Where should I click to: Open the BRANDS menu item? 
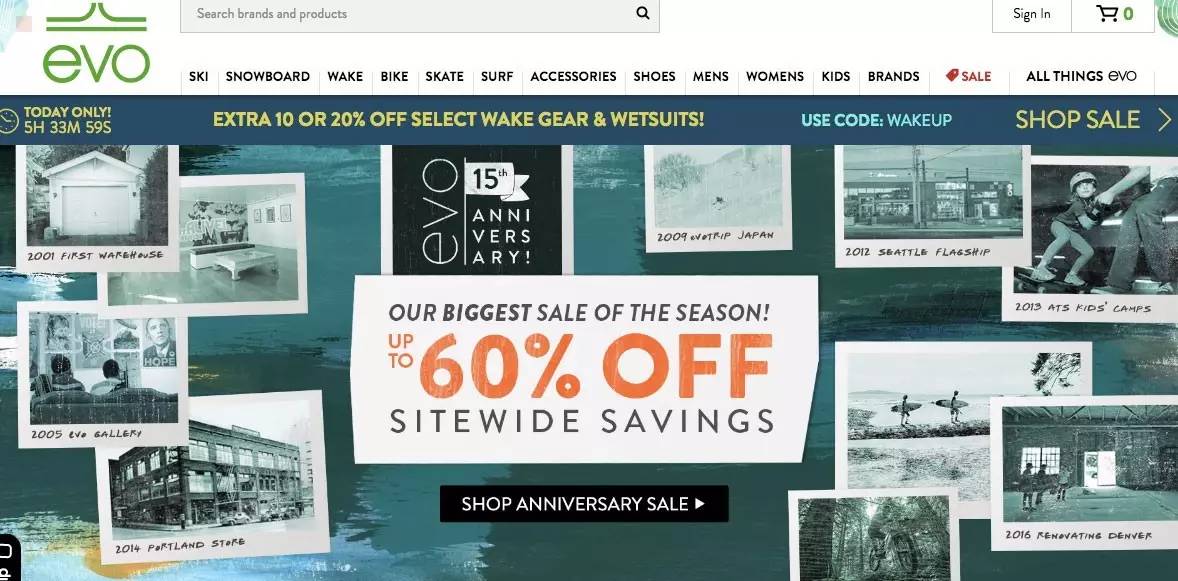click(893, 76)
